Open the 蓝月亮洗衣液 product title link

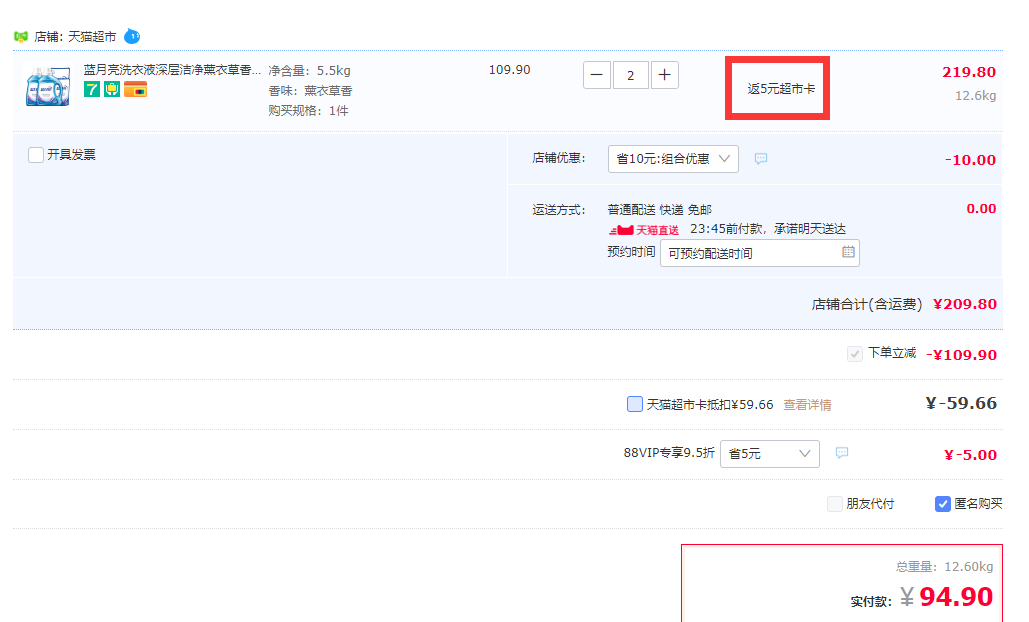click(172, 70)
